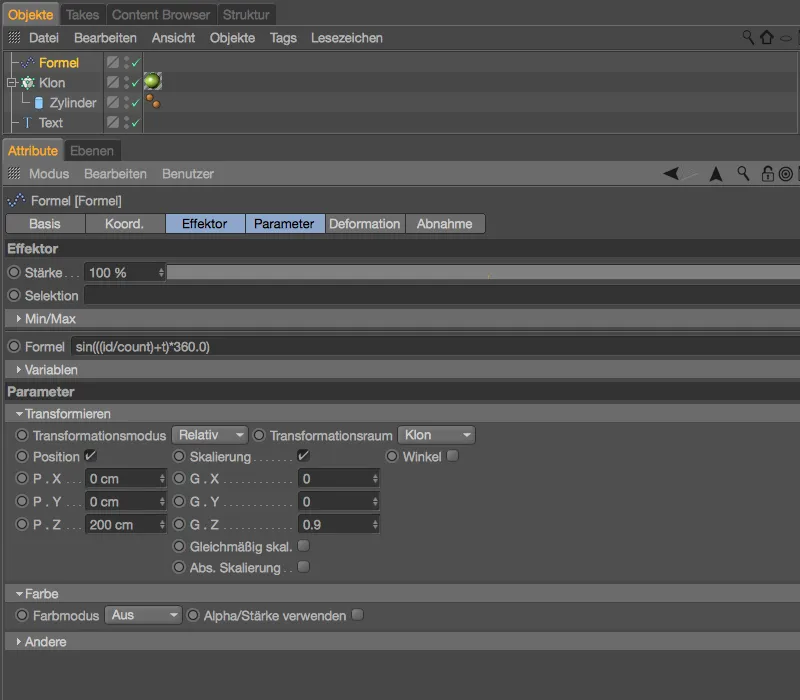Screen dimensions: 800x700
Task: Select the Deformation tab in Formel attributes
Action: click(365, 224)
